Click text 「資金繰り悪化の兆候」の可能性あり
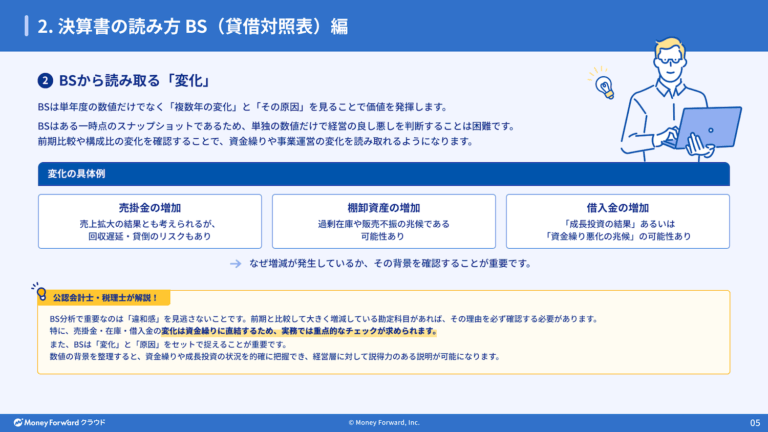 point(618,236)
